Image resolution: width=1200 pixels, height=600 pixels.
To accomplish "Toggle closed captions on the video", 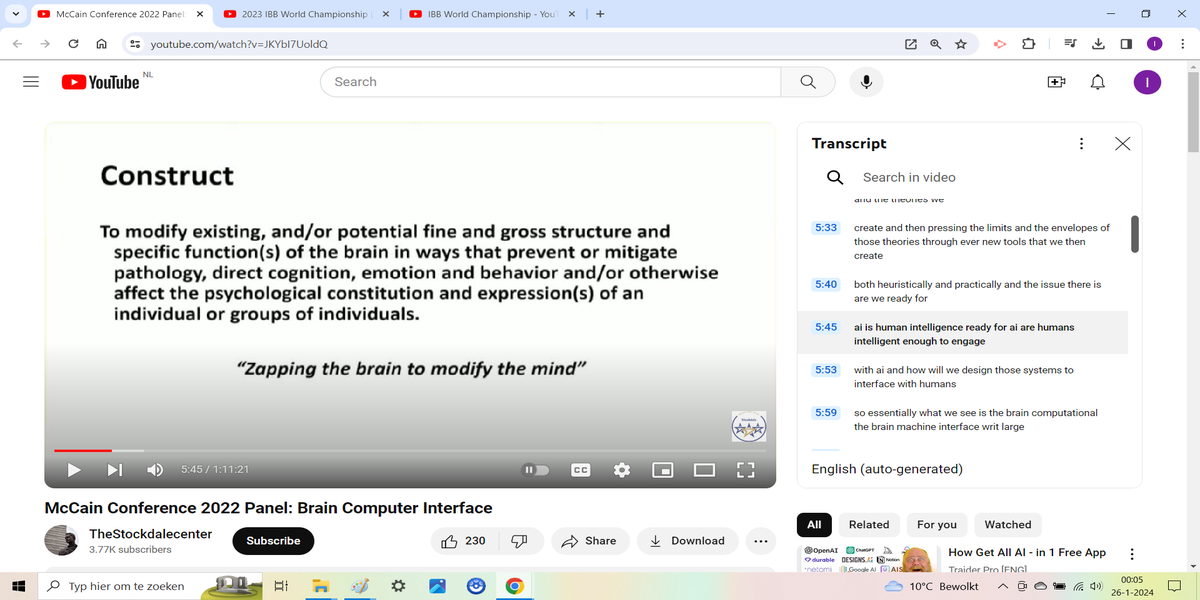I will [x=580, y=469].
